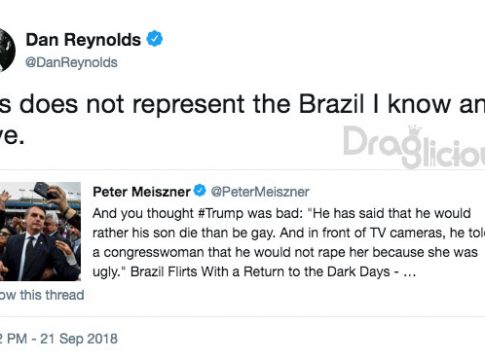
Task: Click Peter Meiszner's verified badge
Action: coord(200,191)
